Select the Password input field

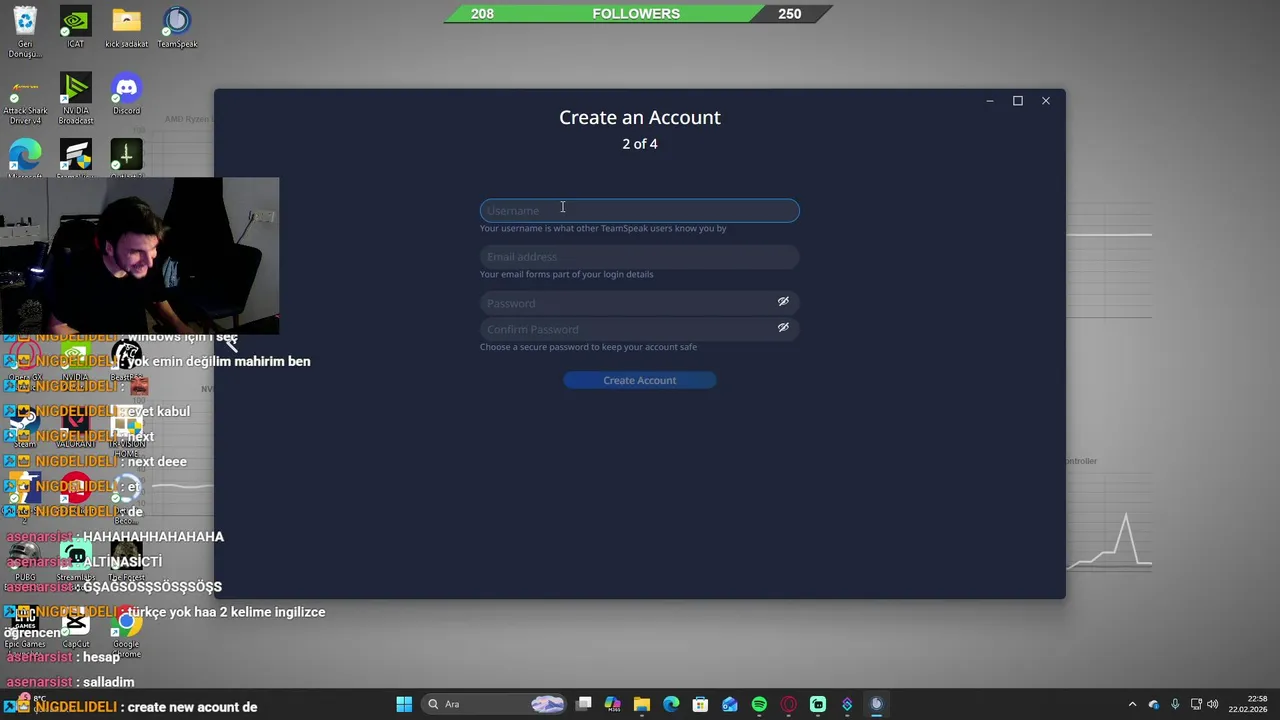coord(639,303)
